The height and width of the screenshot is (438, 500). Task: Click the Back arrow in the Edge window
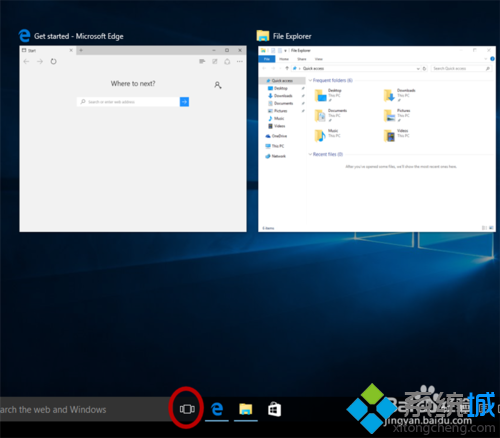(x=26, y=61)
